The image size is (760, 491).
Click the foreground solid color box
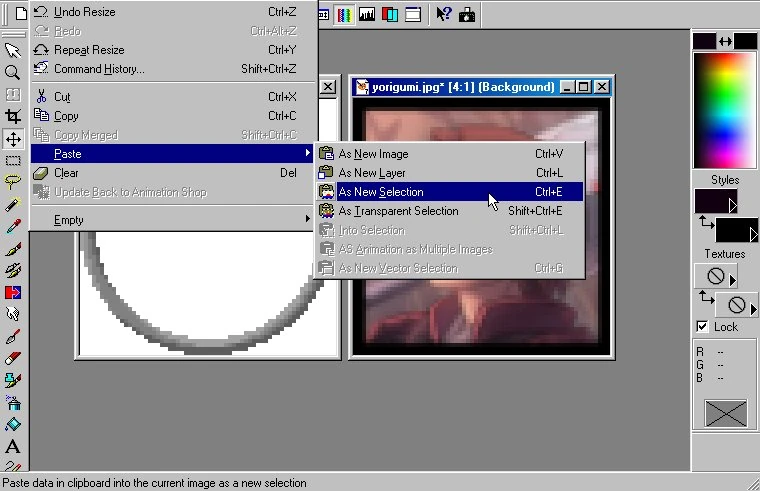[x=704, y=42]
